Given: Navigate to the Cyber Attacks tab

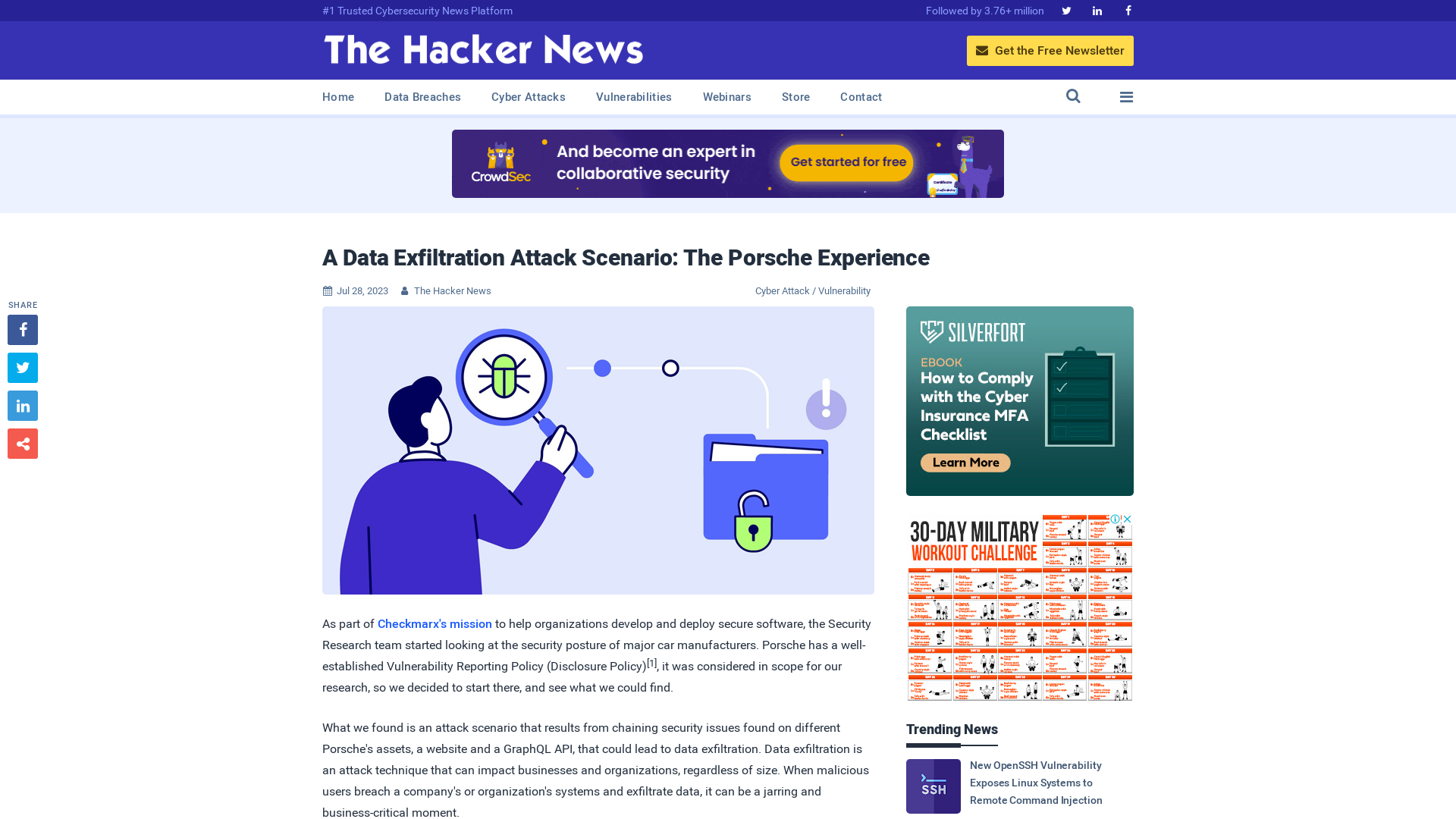Looking at the screenshot, I should point(528,97).
